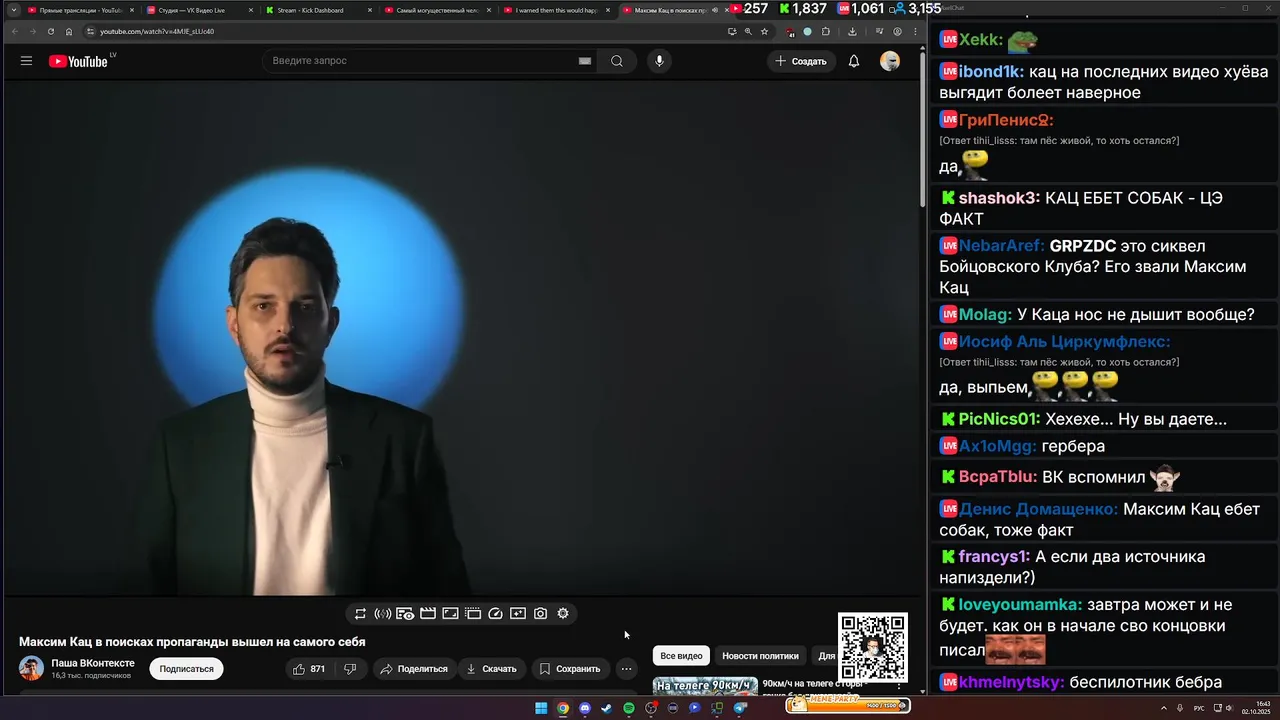The height and width of the screenshot is (720, 1280).
Task: Click the Скачать download button
Action: pos(491,669)
